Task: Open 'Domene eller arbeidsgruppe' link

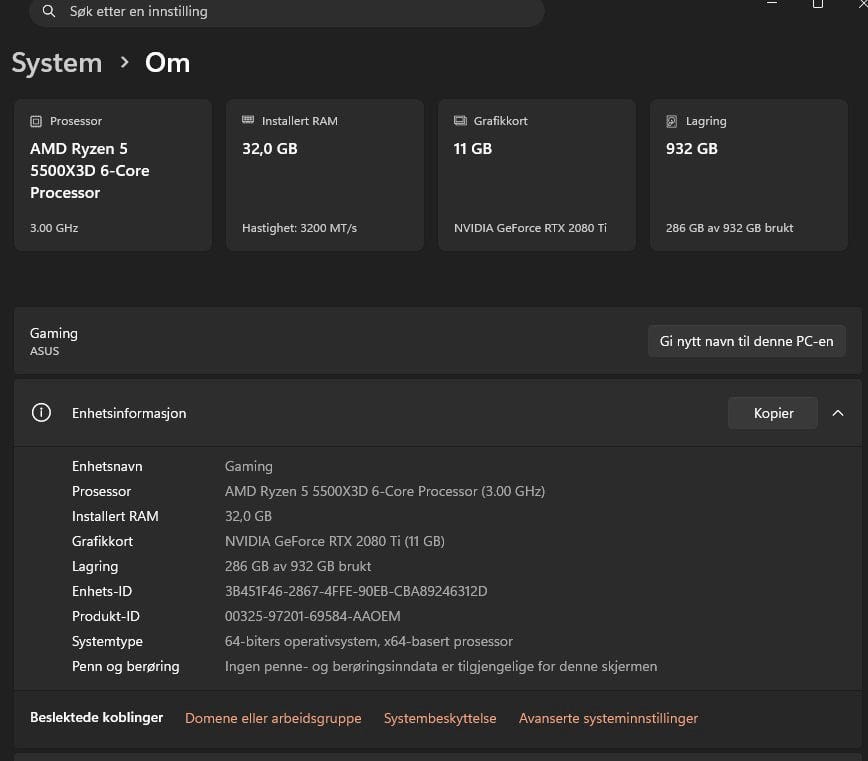Action: coord(273,718)
